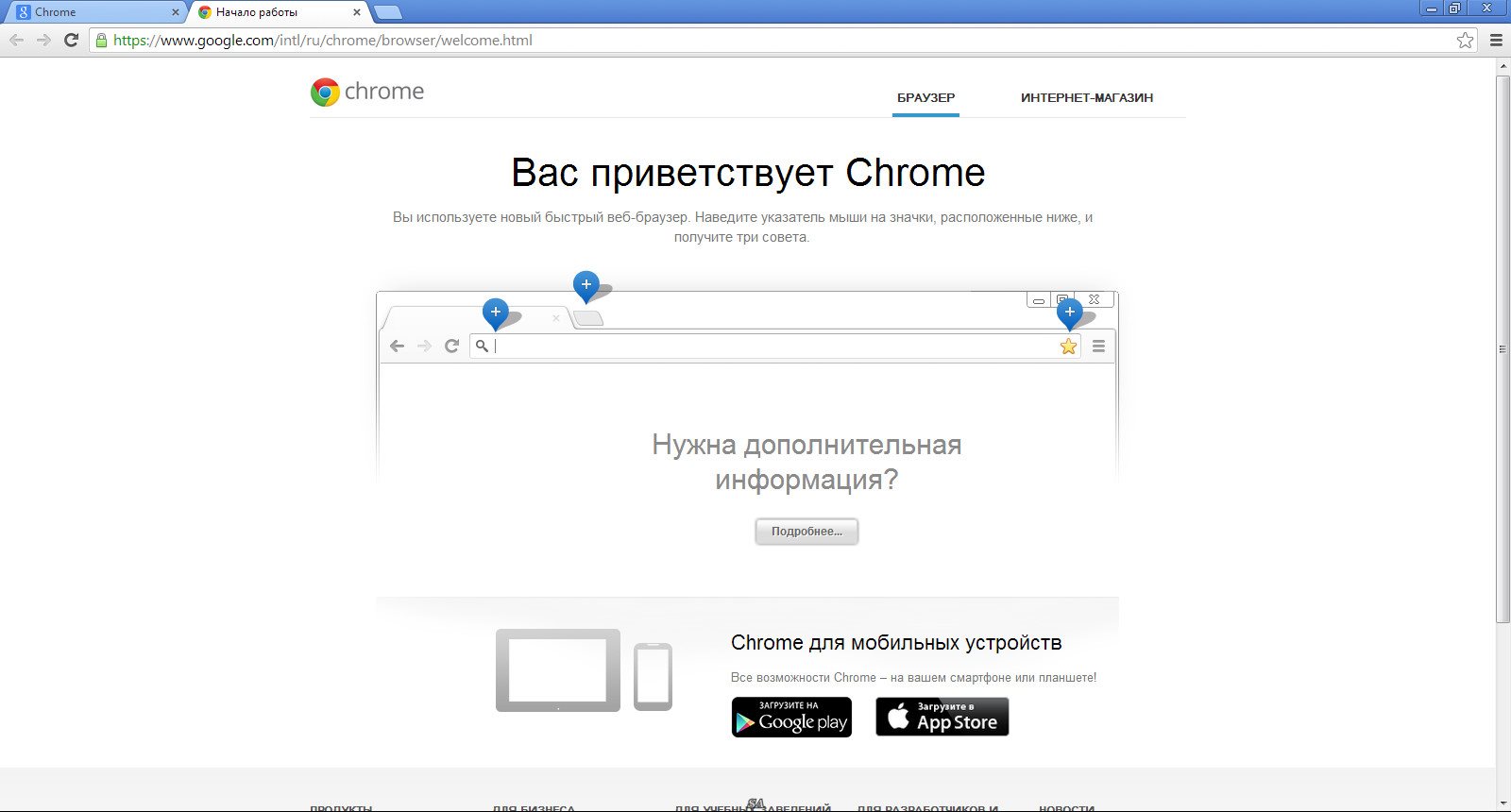Image resolution: width=1511 pixels, height=812 pixels.
Task: Click the vertical scrollbar thumb
Action: click(1503, 349)
